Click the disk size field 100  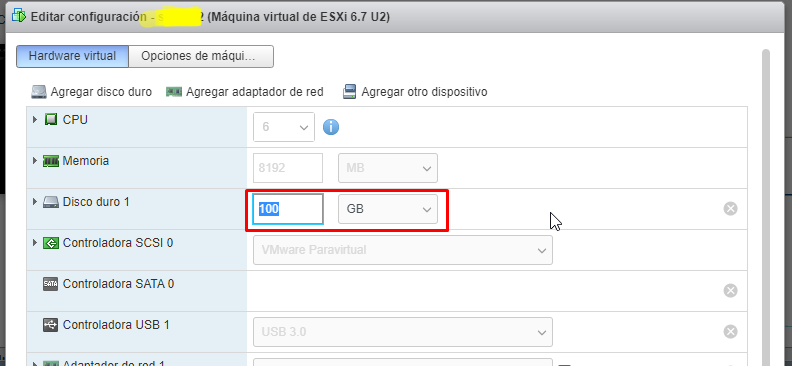[288, 209]
